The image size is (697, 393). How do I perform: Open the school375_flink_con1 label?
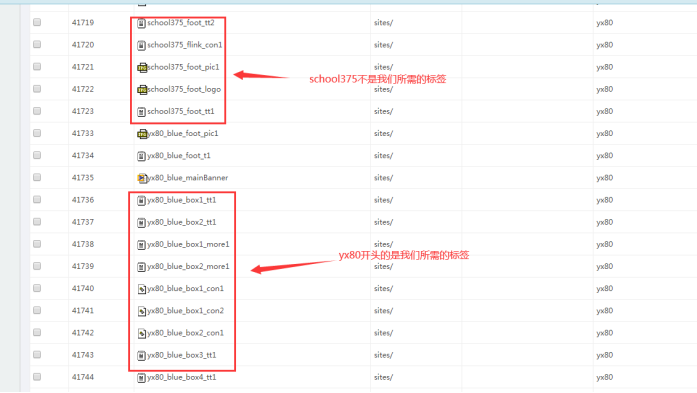185,45
